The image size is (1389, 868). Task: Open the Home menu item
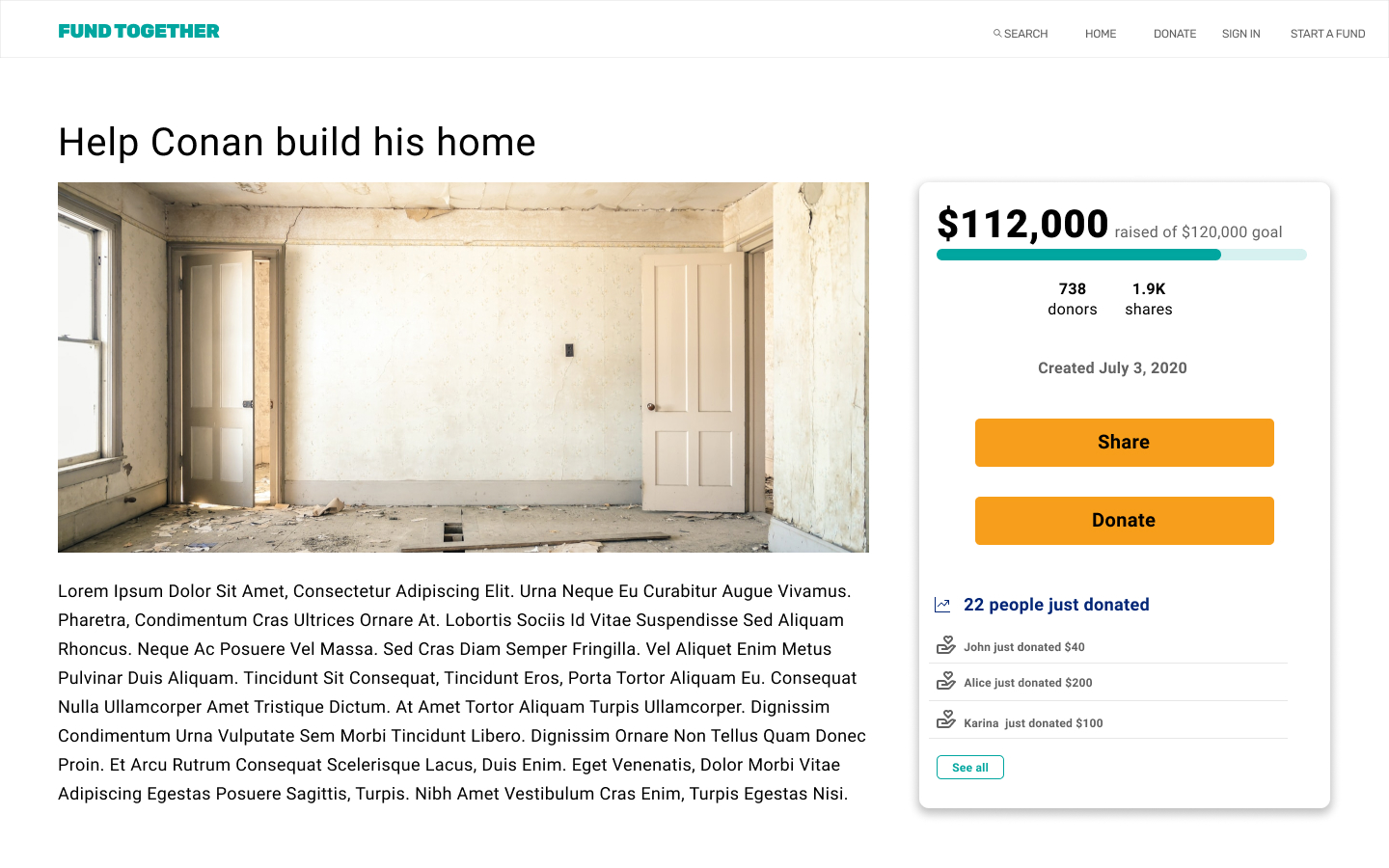click(x=1101, y=34)
